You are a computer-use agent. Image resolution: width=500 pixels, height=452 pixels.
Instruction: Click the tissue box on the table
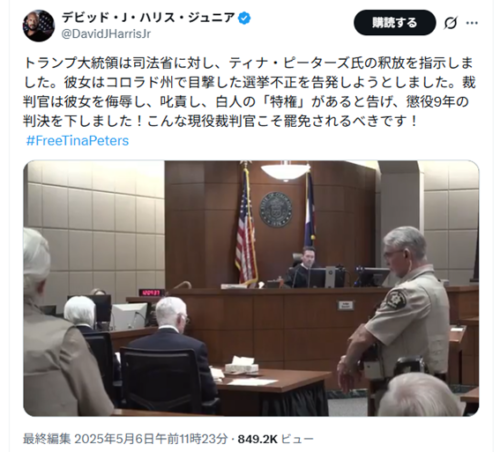point(241,365)
